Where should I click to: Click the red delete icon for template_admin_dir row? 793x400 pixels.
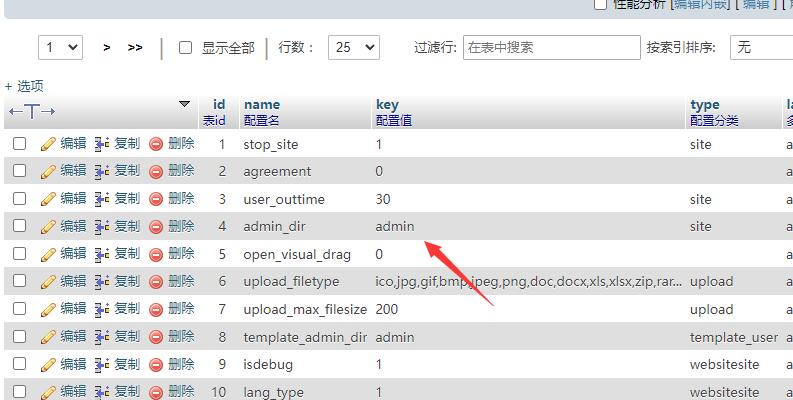click(155, 337)
